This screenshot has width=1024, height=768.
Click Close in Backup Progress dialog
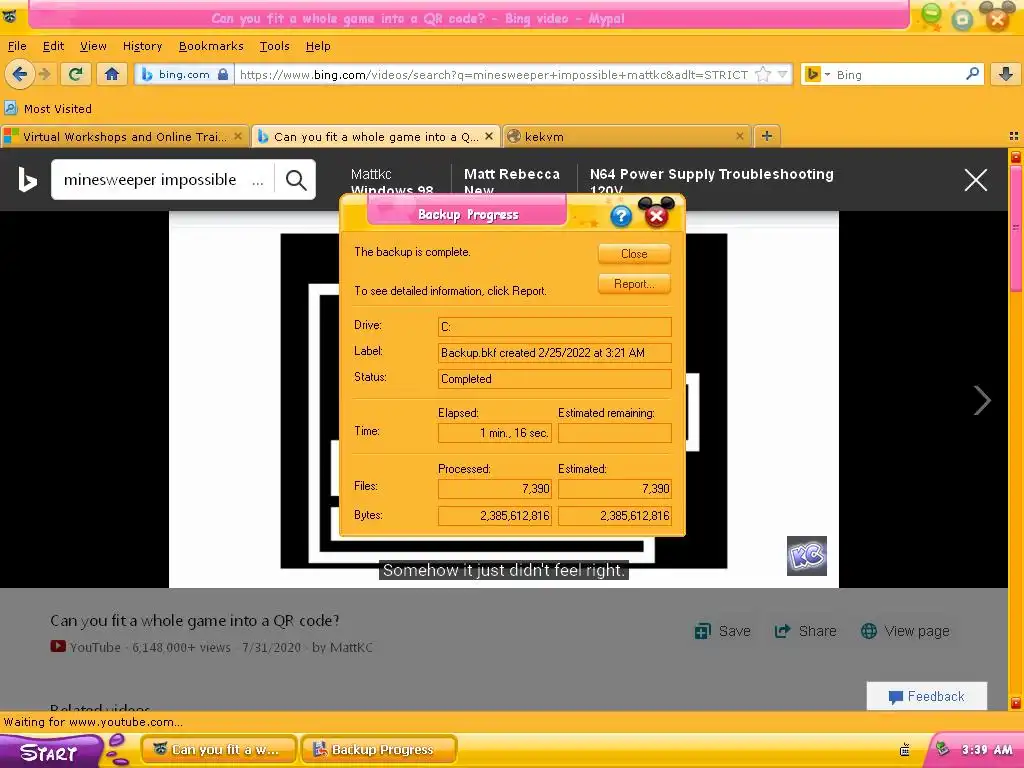(634, 253)
